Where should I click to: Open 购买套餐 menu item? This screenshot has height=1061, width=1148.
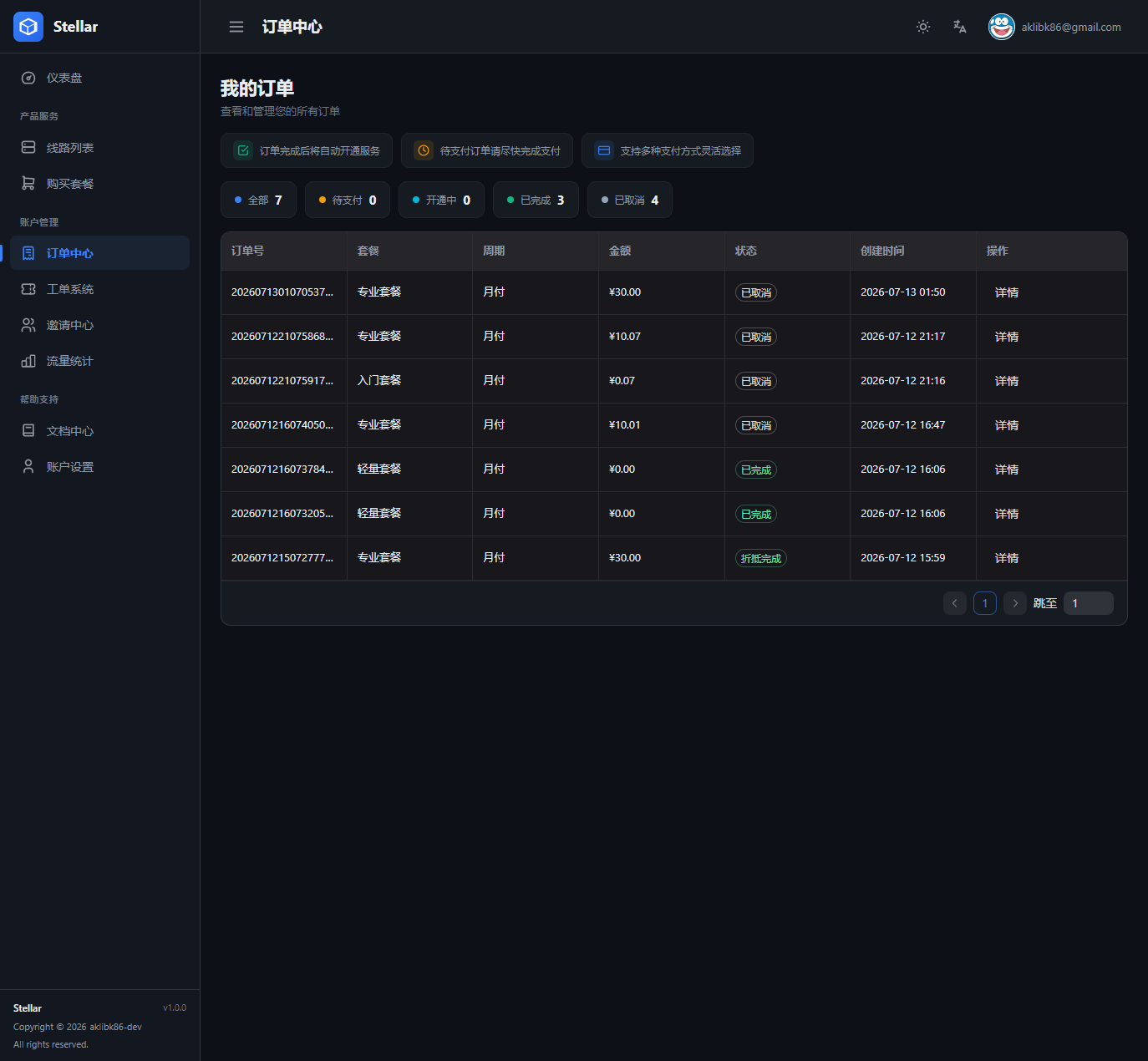99,183
